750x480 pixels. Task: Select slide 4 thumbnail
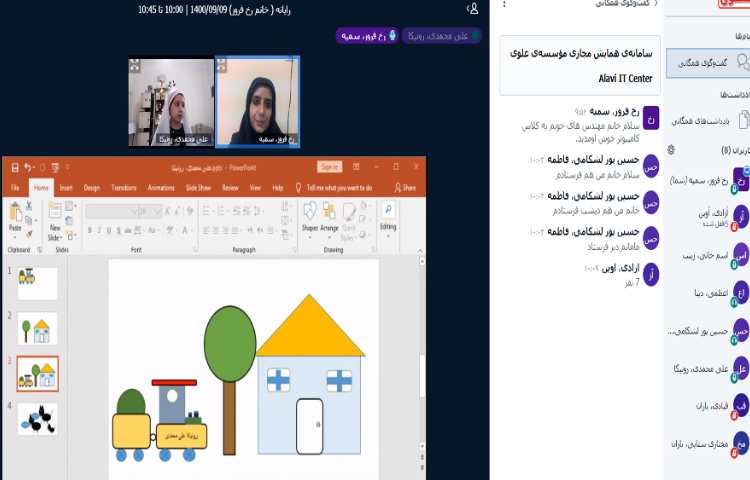[x=37, y=419]
